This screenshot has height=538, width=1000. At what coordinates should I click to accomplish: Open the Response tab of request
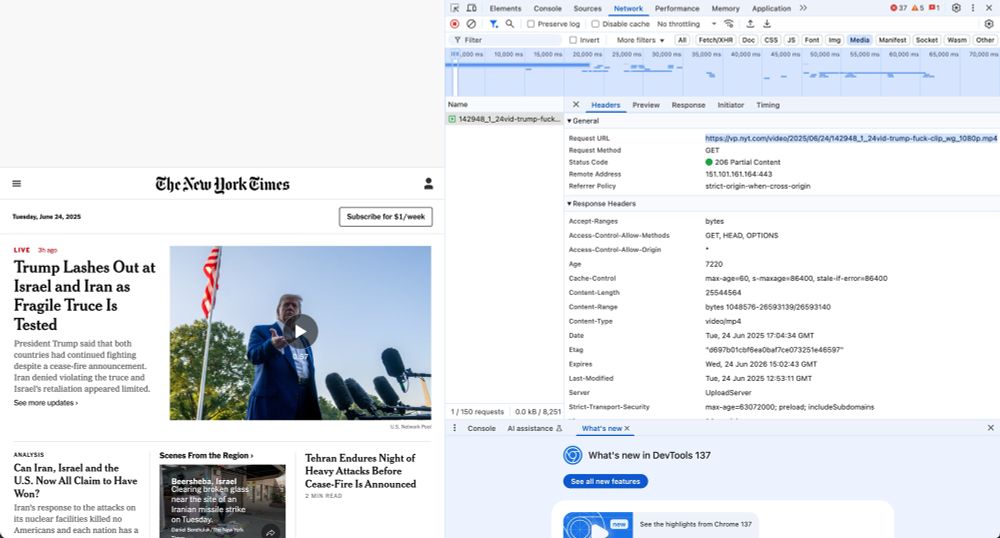688,105
